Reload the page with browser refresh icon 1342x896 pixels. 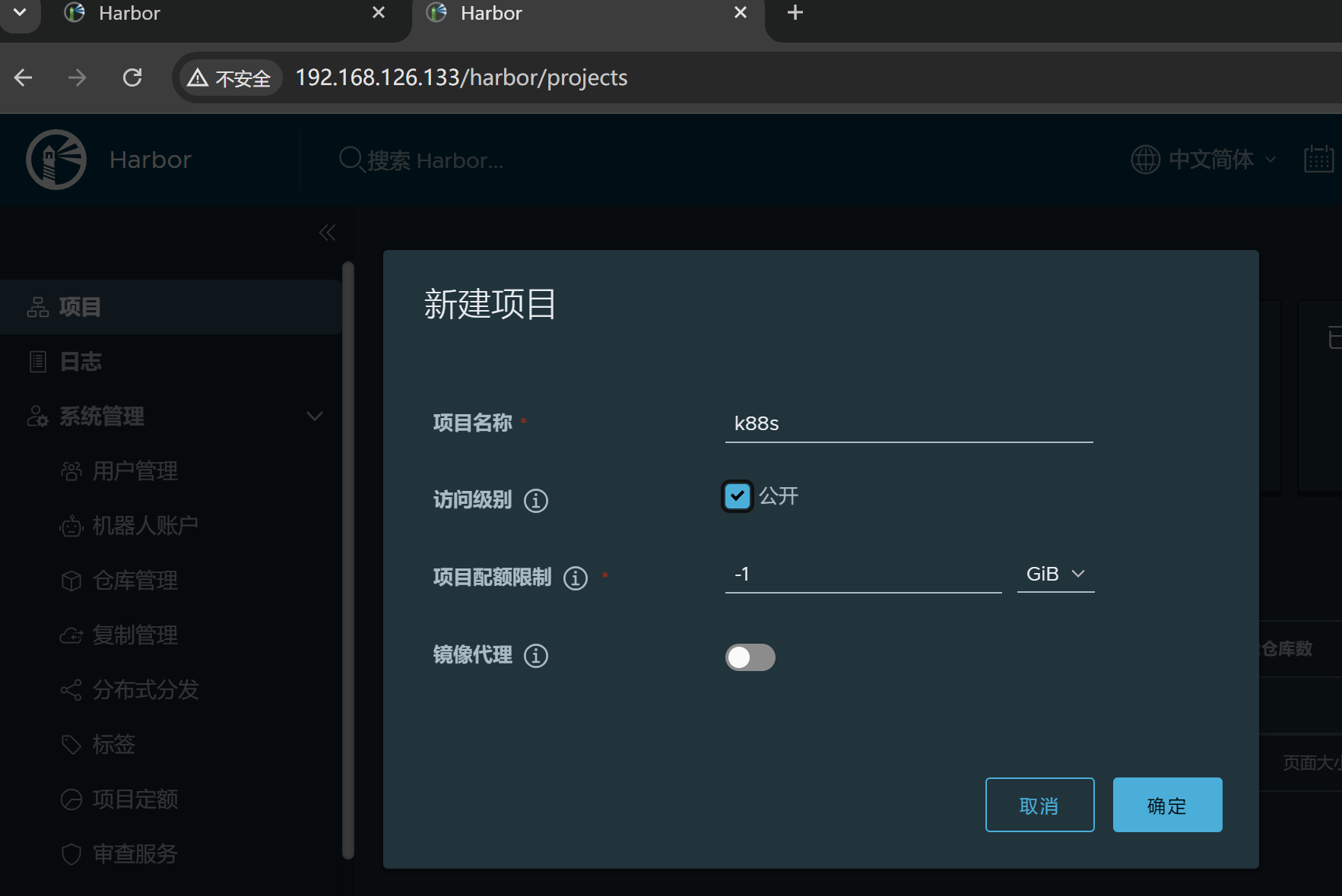pos(132,78)
